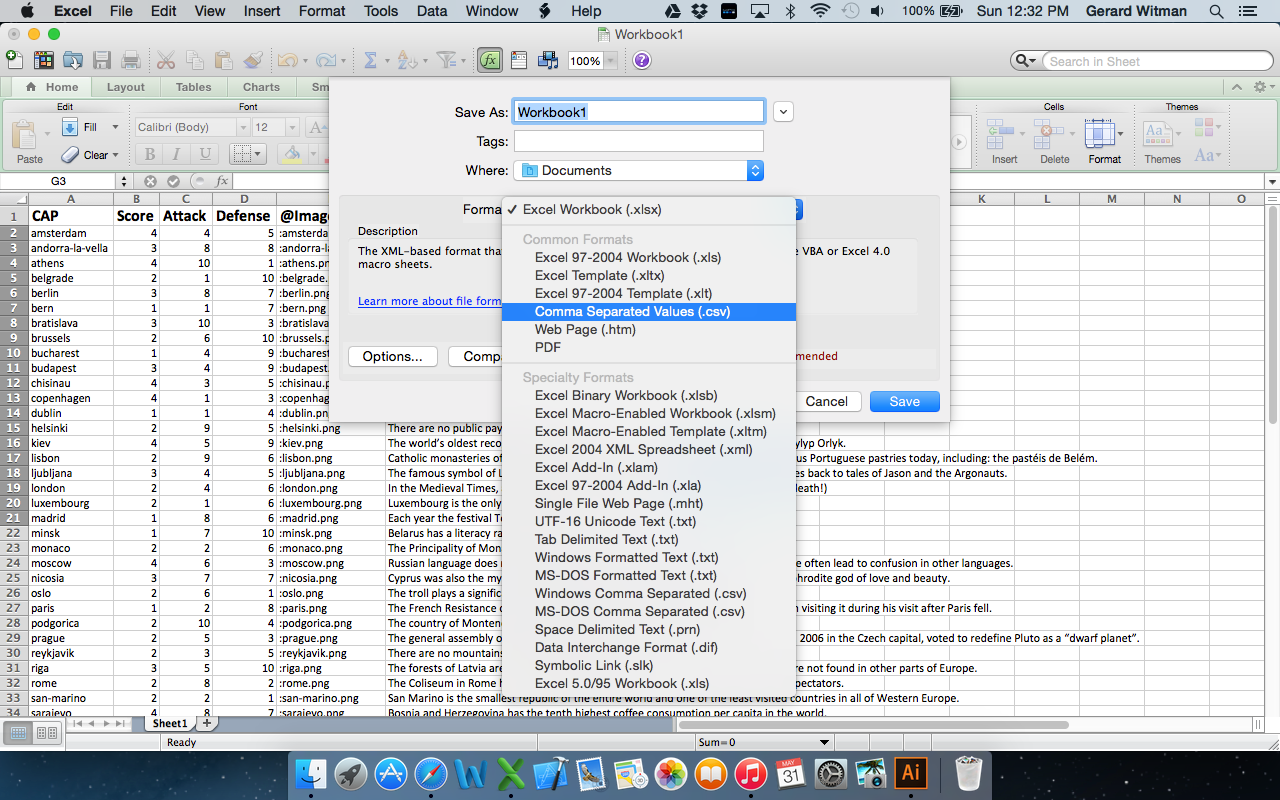Viewport: 1280px width, 800px height.
Task: Click the Format Painter brush icon
Action: pos(255,60)
